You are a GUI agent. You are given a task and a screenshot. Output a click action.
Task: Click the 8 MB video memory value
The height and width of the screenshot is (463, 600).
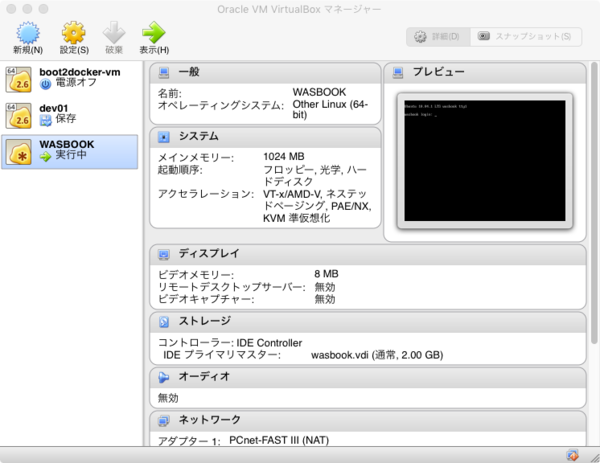(326, 274)
